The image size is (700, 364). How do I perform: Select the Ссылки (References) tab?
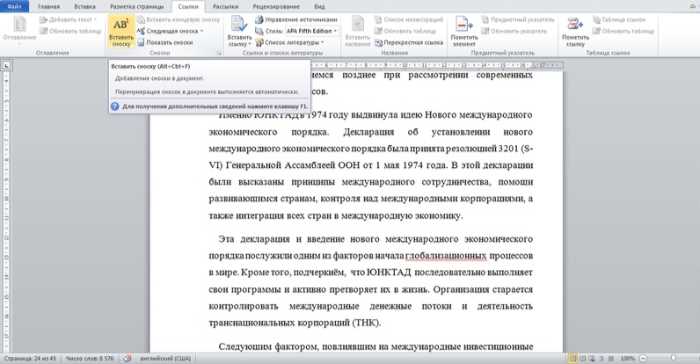188,6
